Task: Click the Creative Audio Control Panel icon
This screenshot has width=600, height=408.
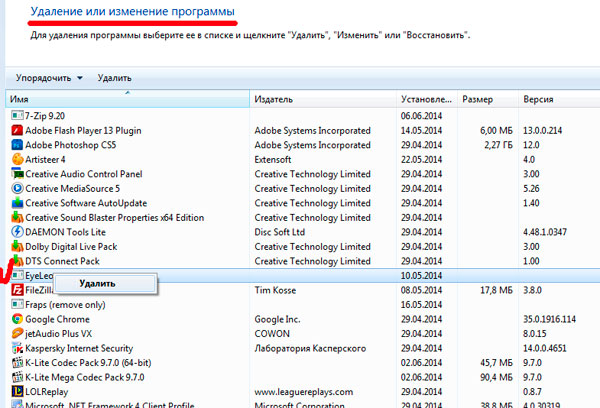Action: (x=17, y=174)
